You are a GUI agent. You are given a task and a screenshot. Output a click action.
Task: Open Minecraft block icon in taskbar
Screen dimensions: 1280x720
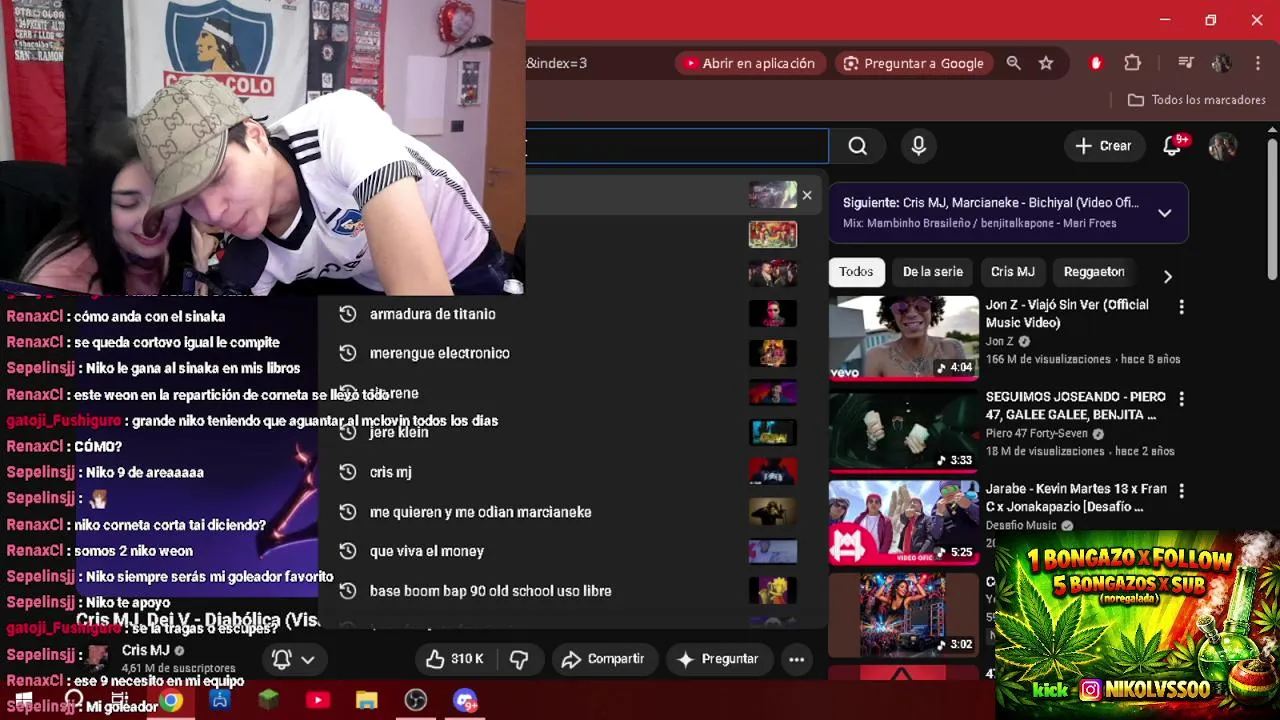pos(269,701)
